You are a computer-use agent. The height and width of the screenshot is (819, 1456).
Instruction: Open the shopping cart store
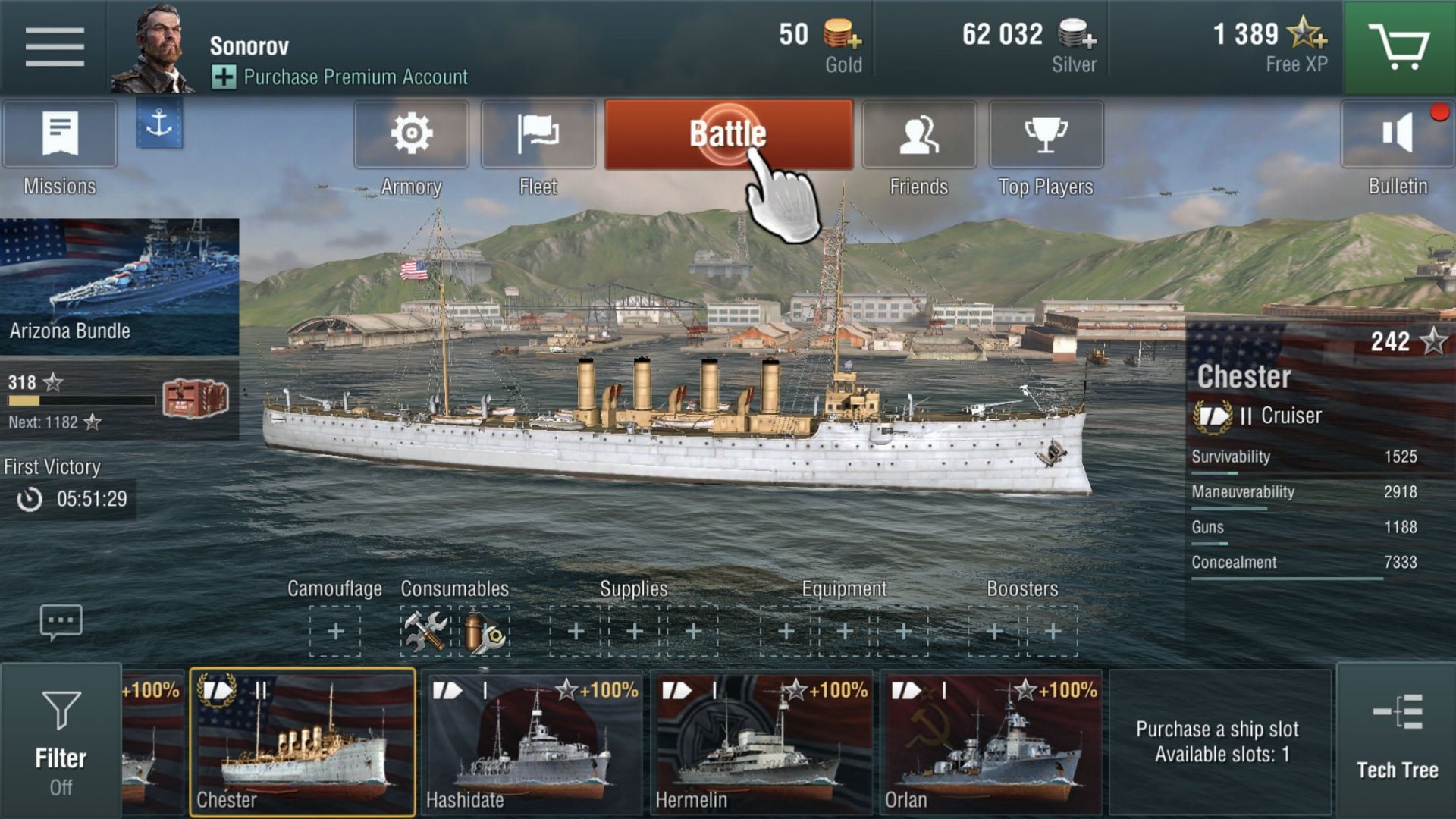point(1399,47)
